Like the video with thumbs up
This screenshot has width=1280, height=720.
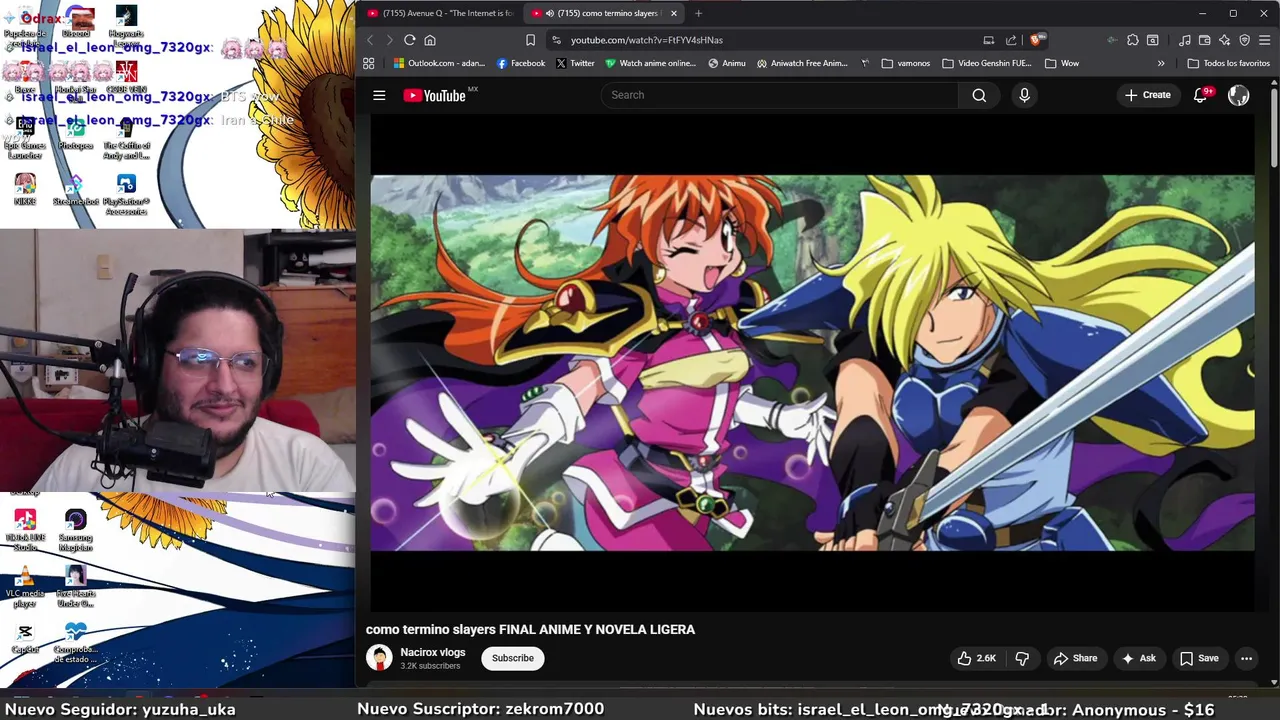click(976, 658)
